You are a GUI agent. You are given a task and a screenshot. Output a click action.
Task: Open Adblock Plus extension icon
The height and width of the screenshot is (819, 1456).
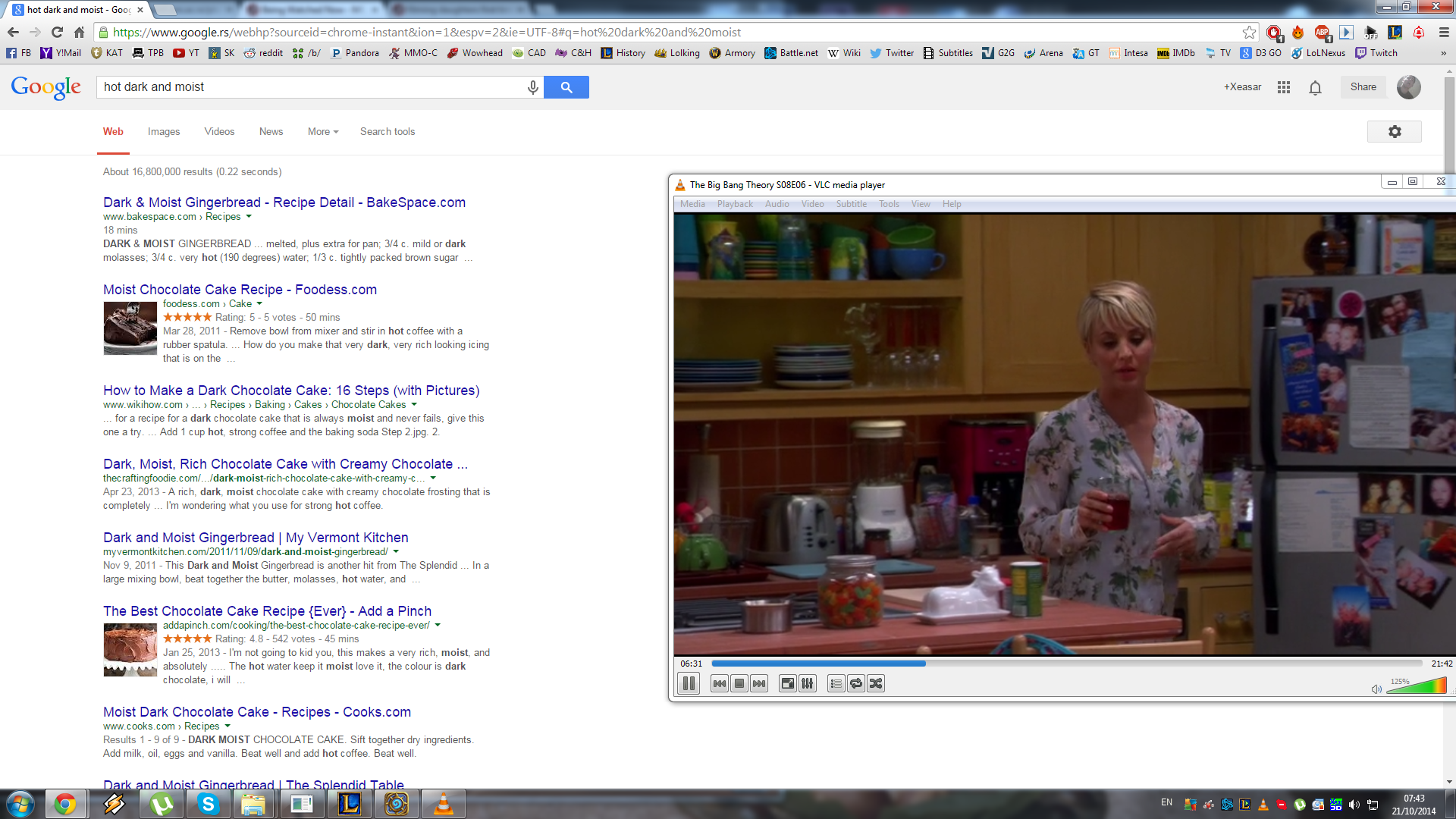tap(1322, 33)
